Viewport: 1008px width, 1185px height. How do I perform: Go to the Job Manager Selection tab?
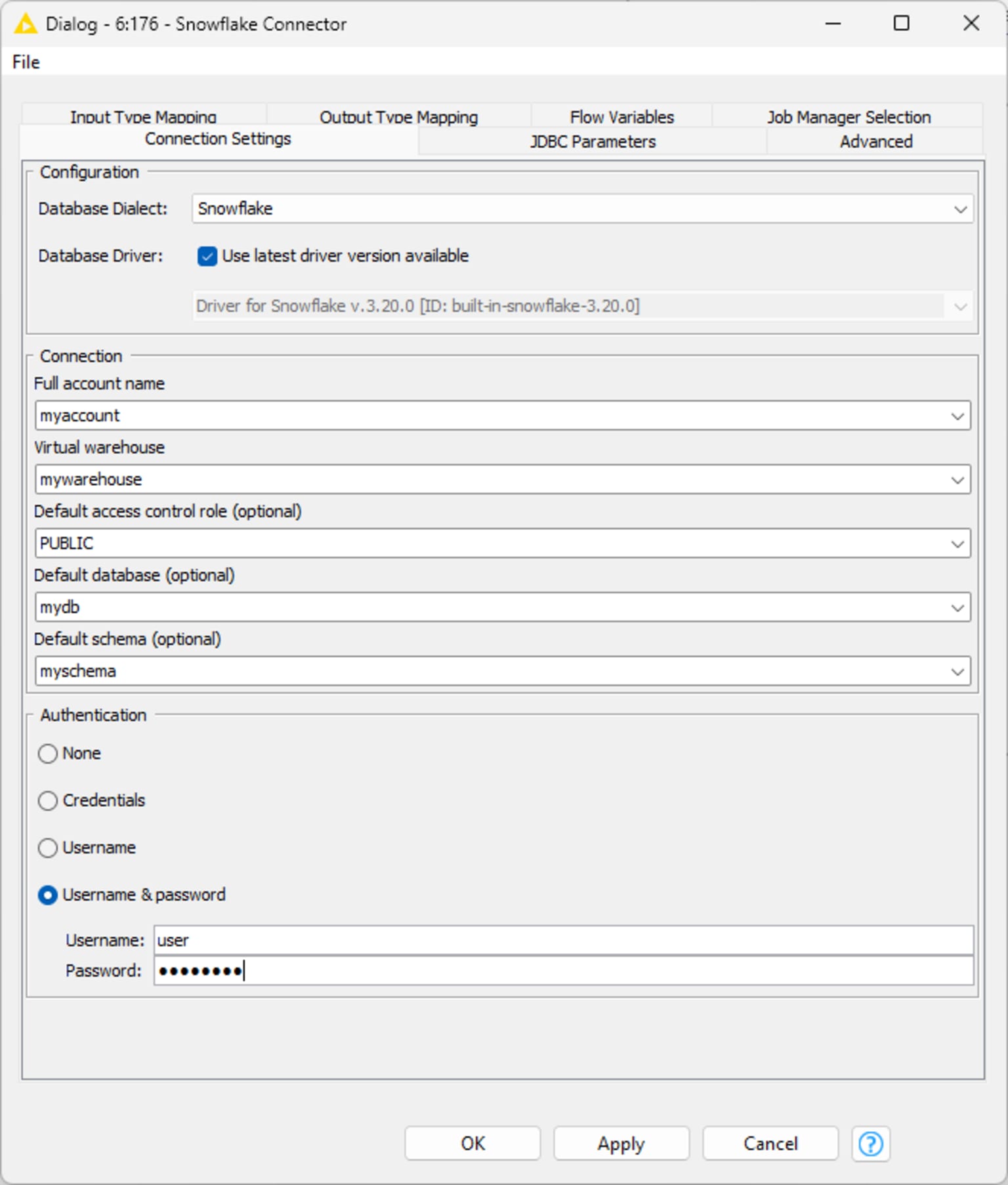(x=849, y=117)
